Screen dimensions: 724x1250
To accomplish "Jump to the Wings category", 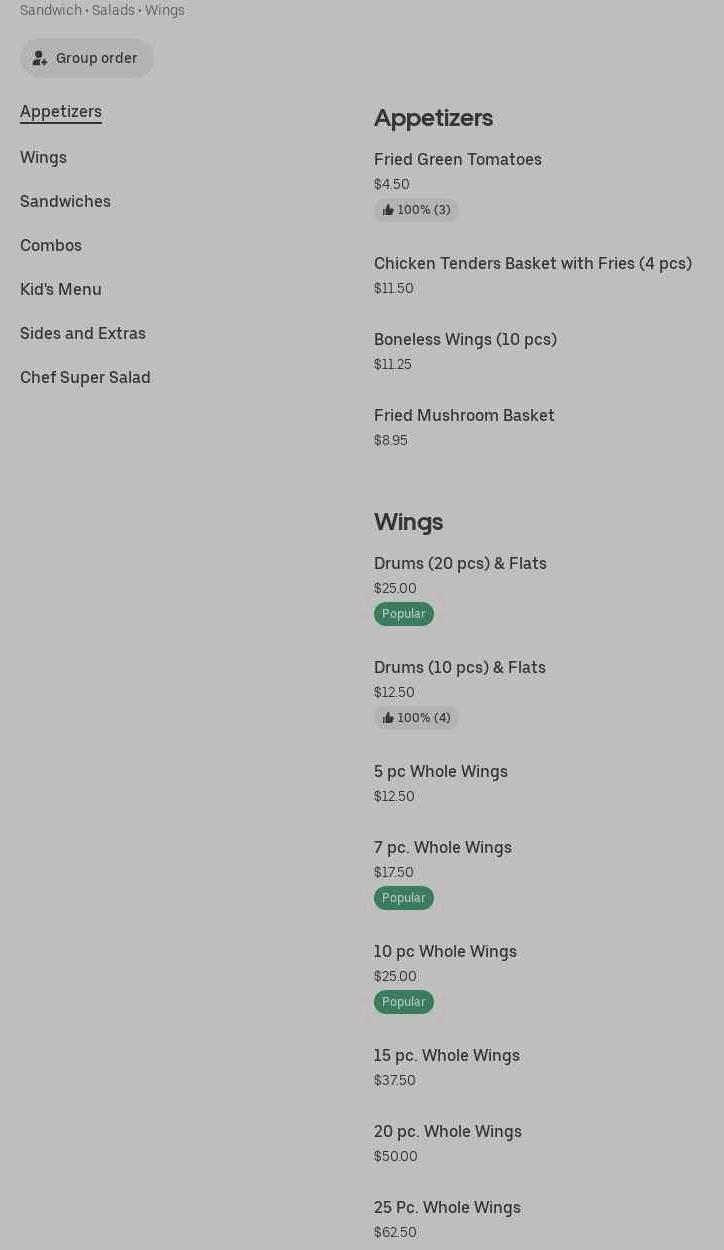I will click(x=44, y=157).
